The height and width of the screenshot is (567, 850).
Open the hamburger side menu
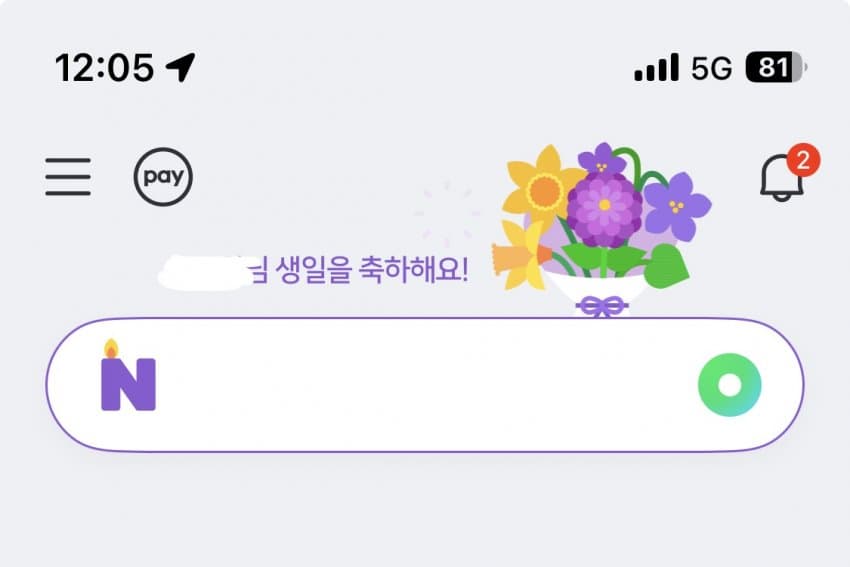pyautogui.click(x=68, y=177)
